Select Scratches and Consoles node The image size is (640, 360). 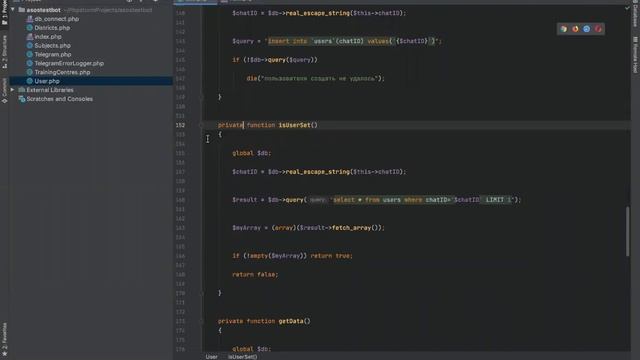click(60, 99)
